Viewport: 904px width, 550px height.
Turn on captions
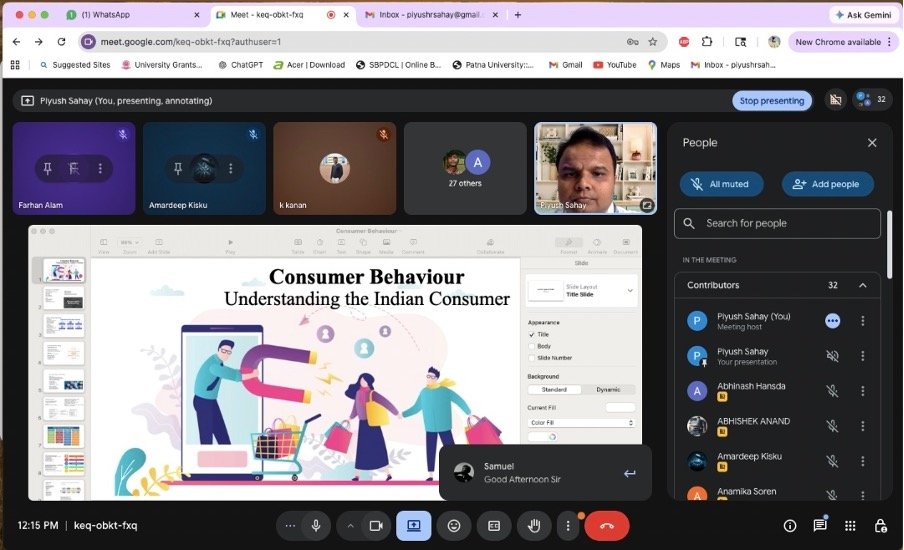pyautogui.click(x=494, y=526)
